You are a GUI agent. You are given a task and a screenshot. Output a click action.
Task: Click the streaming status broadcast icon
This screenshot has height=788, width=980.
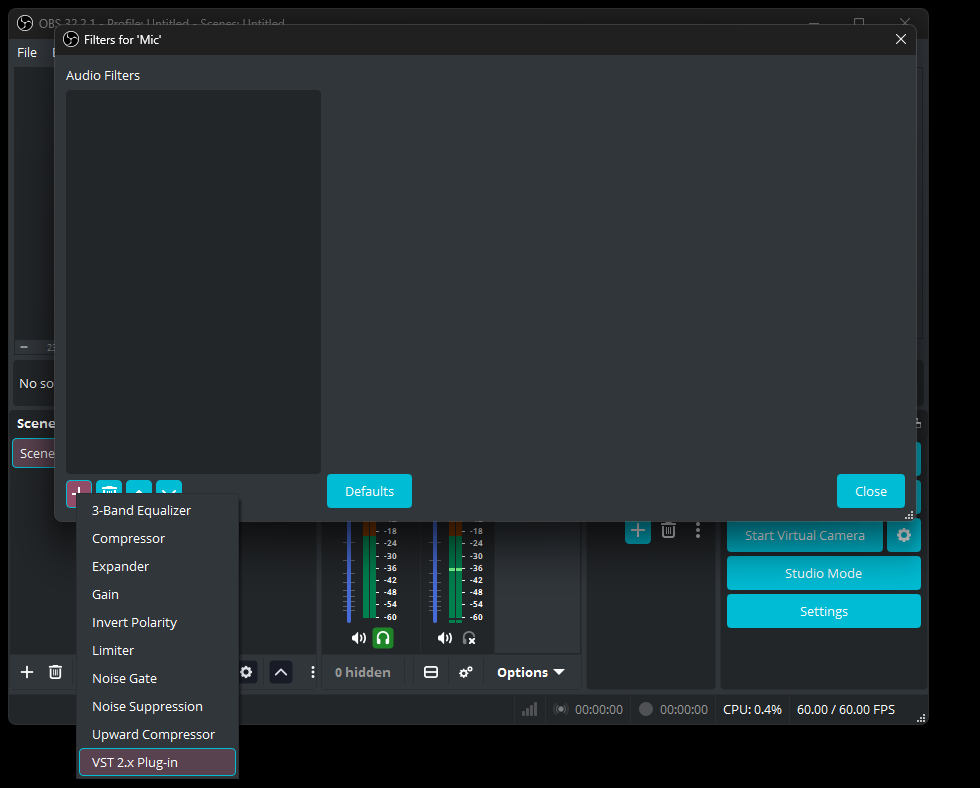(561, 709)
